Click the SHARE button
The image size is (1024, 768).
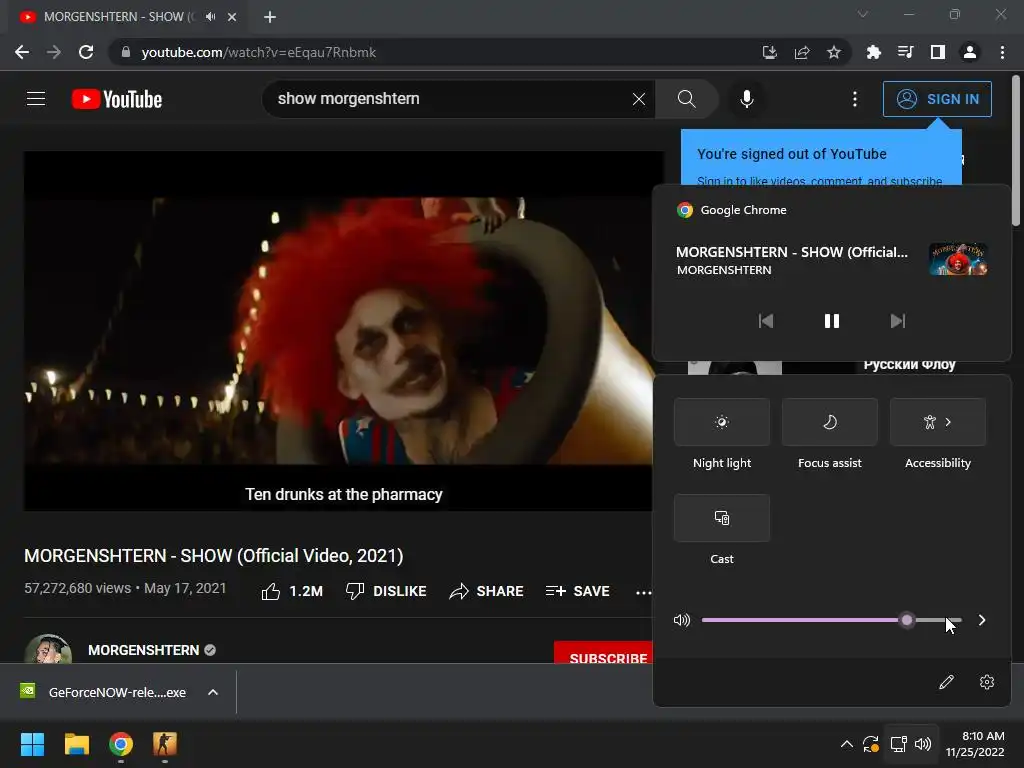click(487, 591)
